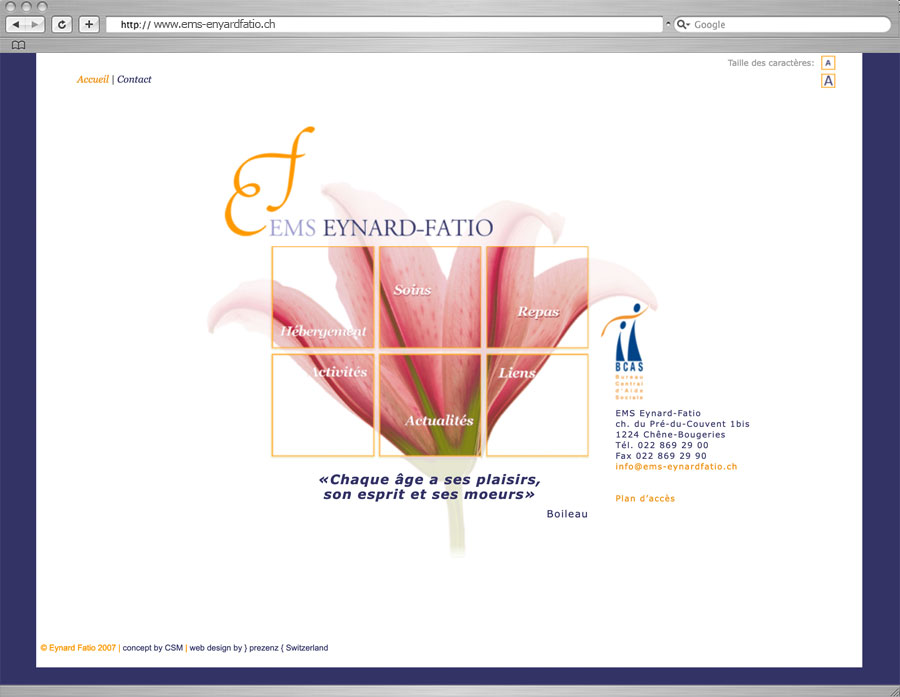Click the info@ems-eynardfatio.ch email link
The height and width of the screenshot is (697, 900).
676,467
